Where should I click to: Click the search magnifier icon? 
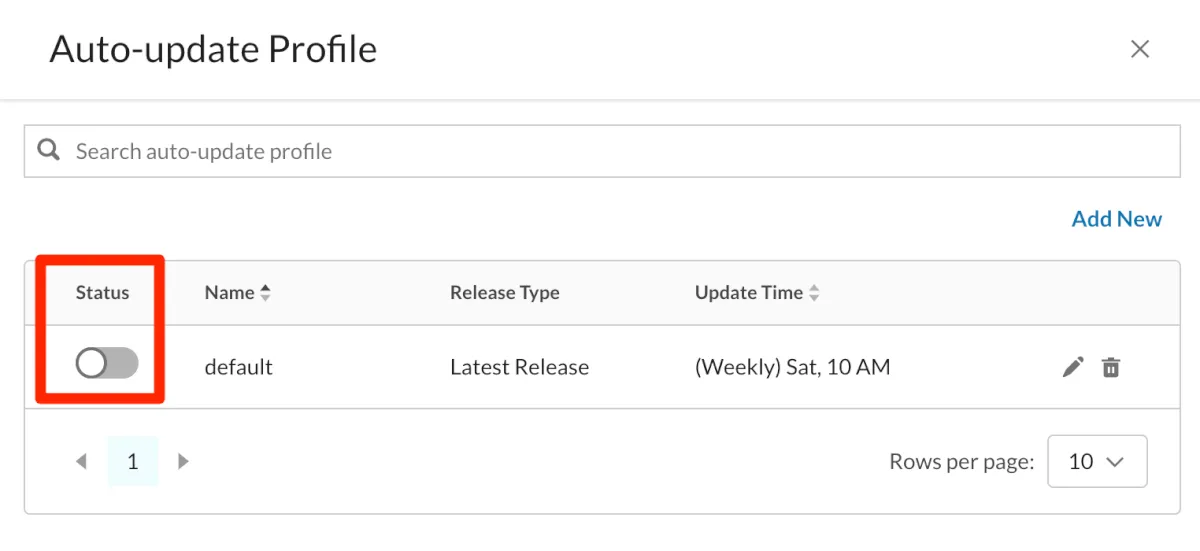[48, 151]
